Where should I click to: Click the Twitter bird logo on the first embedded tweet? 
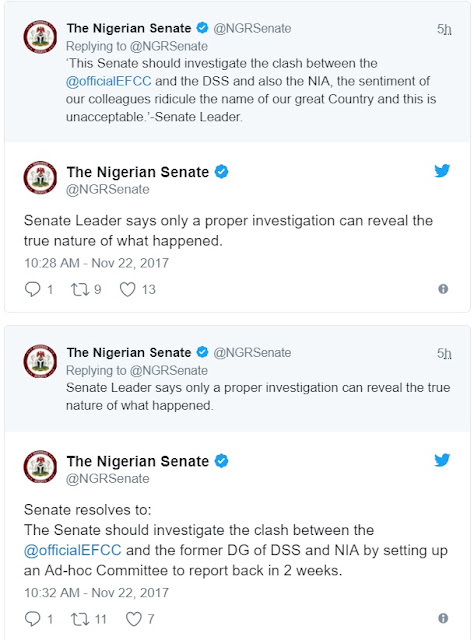pos(442,171)
